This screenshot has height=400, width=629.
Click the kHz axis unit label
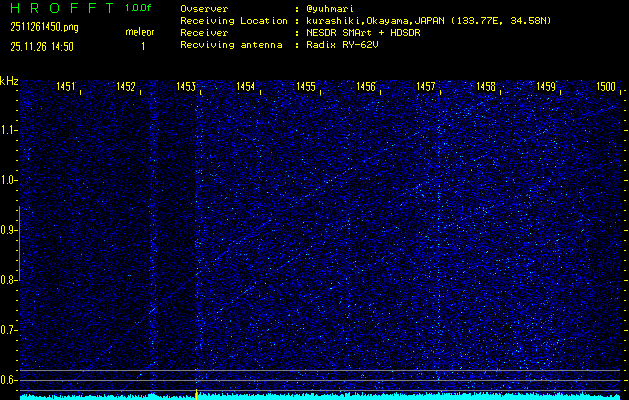click(x=9, y=80)
